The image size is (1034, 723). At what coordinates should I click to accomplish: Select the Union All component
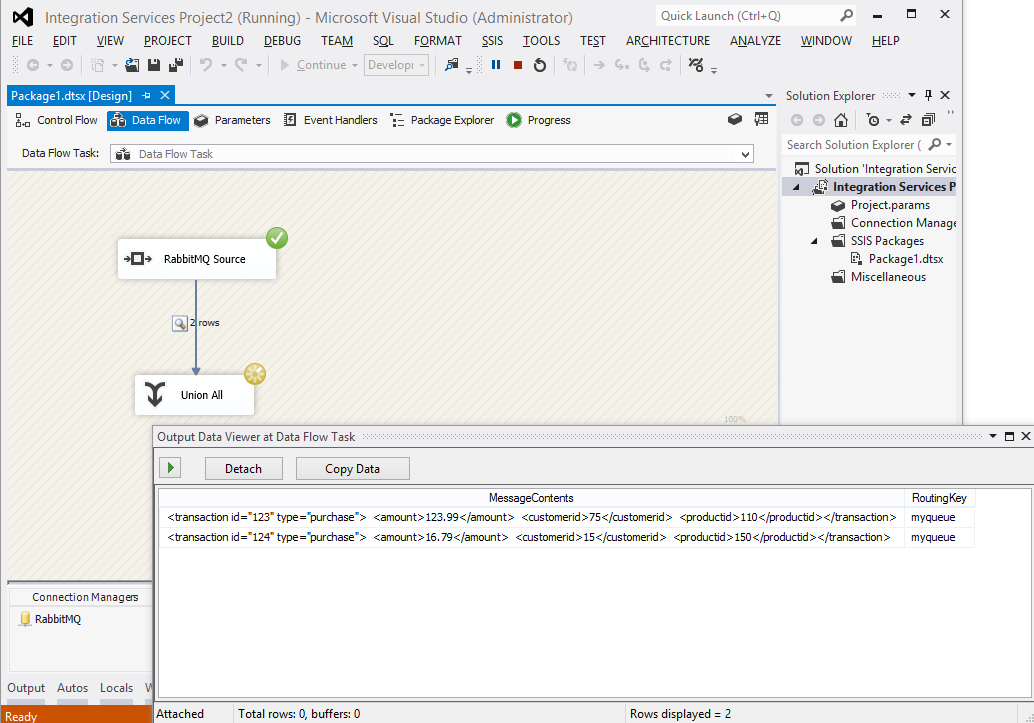point(194,395)
